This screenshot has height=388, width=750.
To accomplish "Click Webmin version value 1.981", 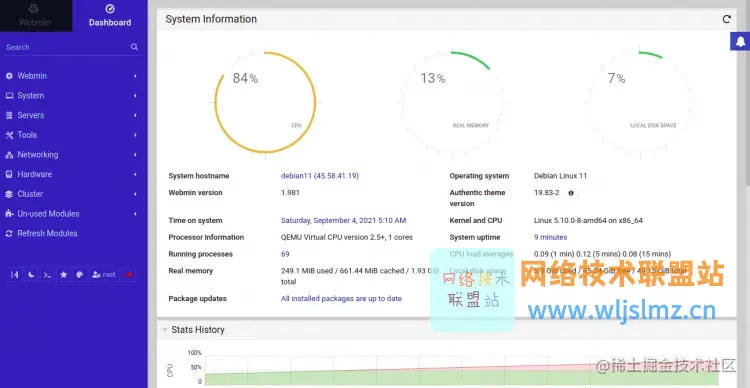I will click(290, 193).
